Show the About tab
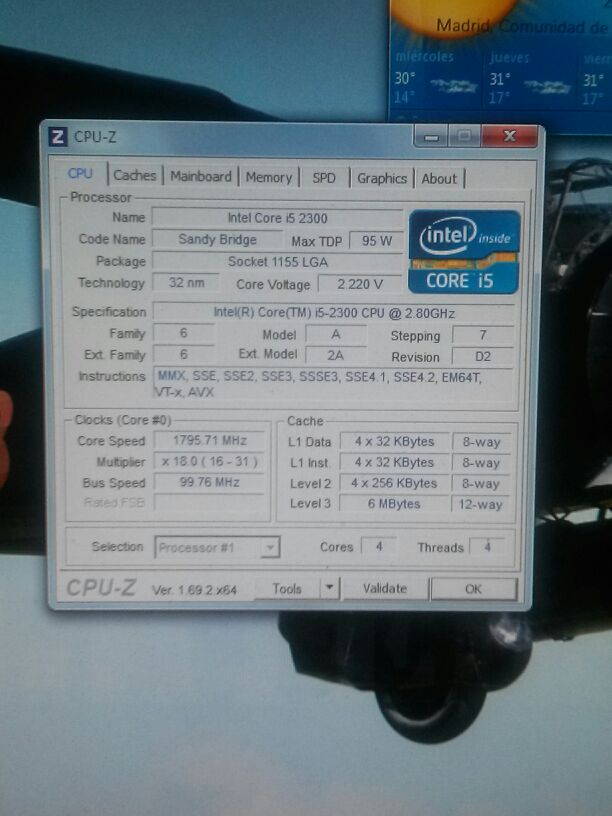 (x=439, y=179)
